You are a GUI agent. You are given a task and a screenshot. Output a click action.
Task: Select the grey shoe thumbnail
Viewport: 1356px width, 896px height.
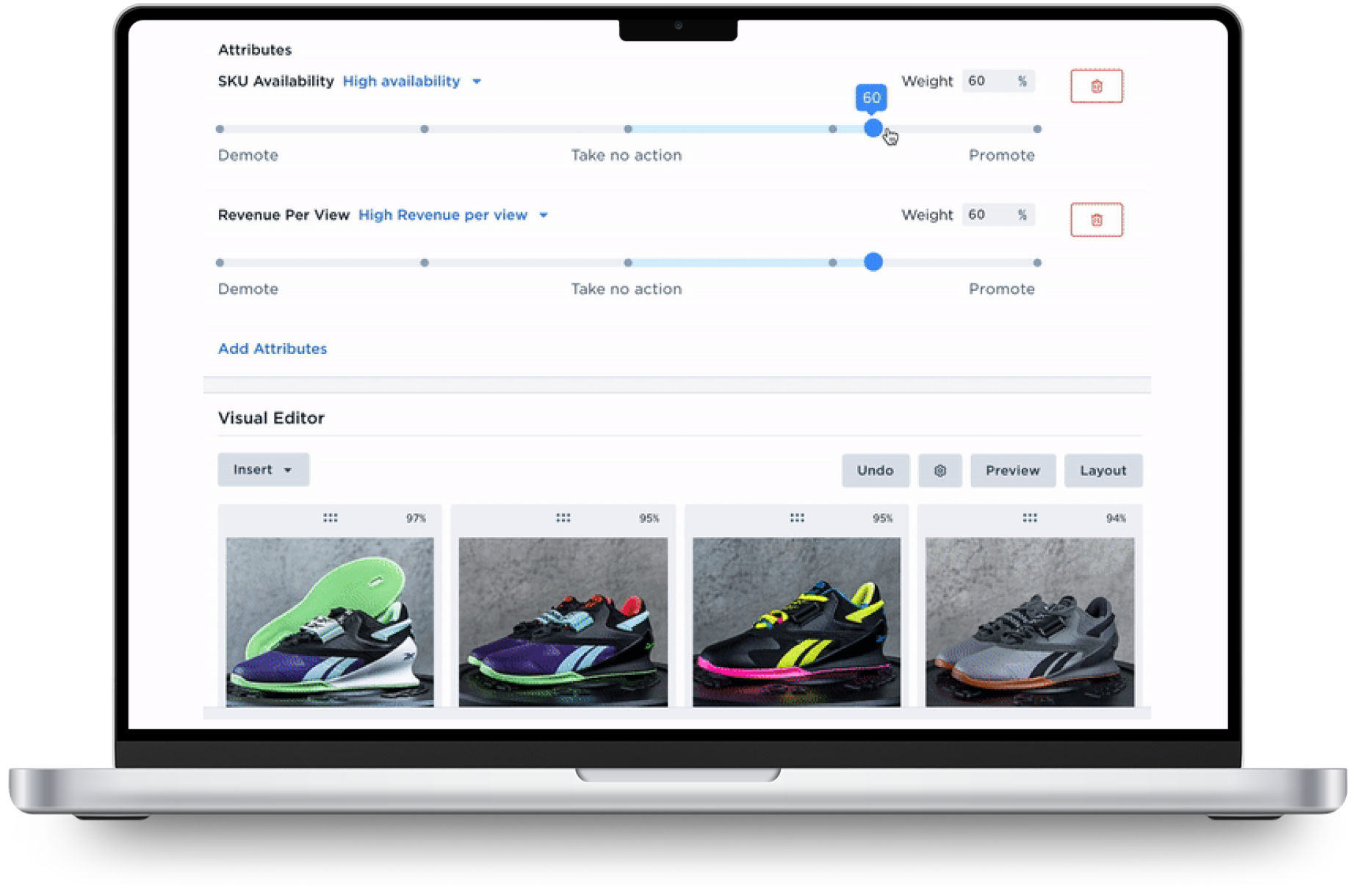tap(1029, 622)
